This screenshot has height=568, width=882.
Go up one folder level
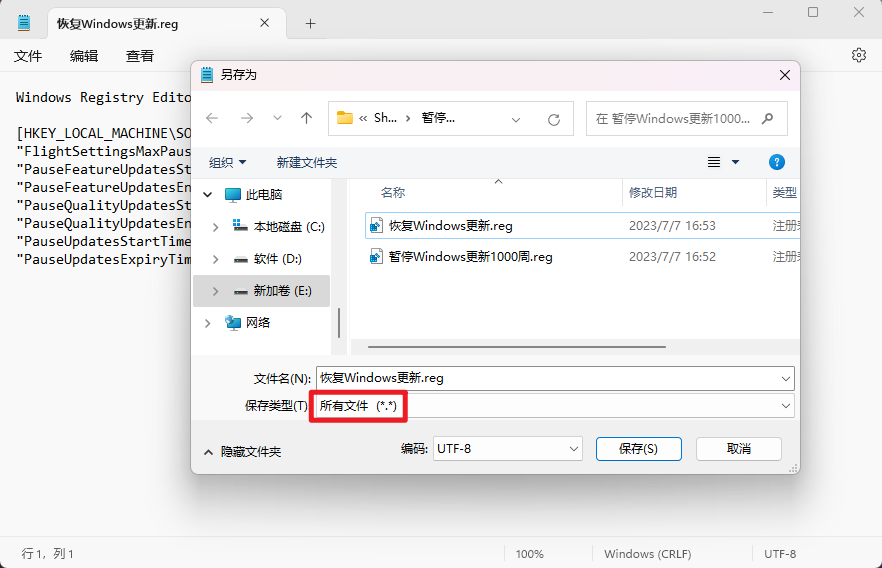tap(306, 118)
